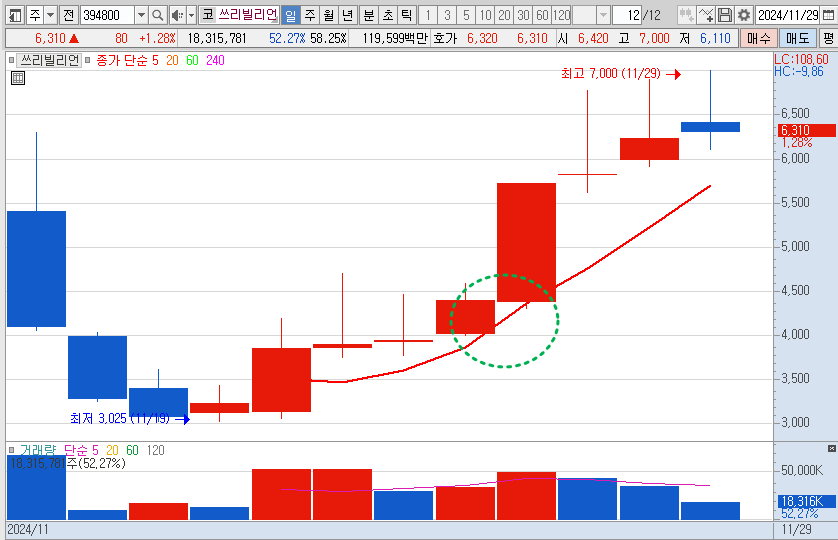Click the red 6,310 price axis tag
Screen dimensions: 838x540
(x=806, y=130)
